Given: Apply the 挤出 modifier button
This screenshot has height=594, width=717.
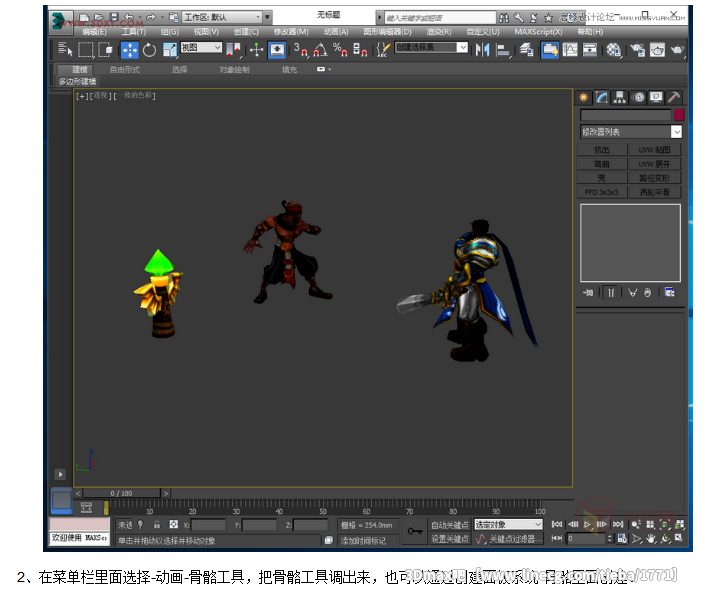Looking at the screenshot, I should click(602, 150).
